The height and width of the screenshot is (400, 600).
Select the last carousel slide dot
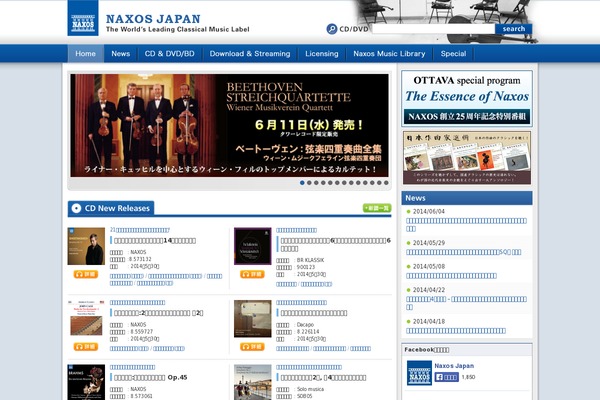pos(386,183)
